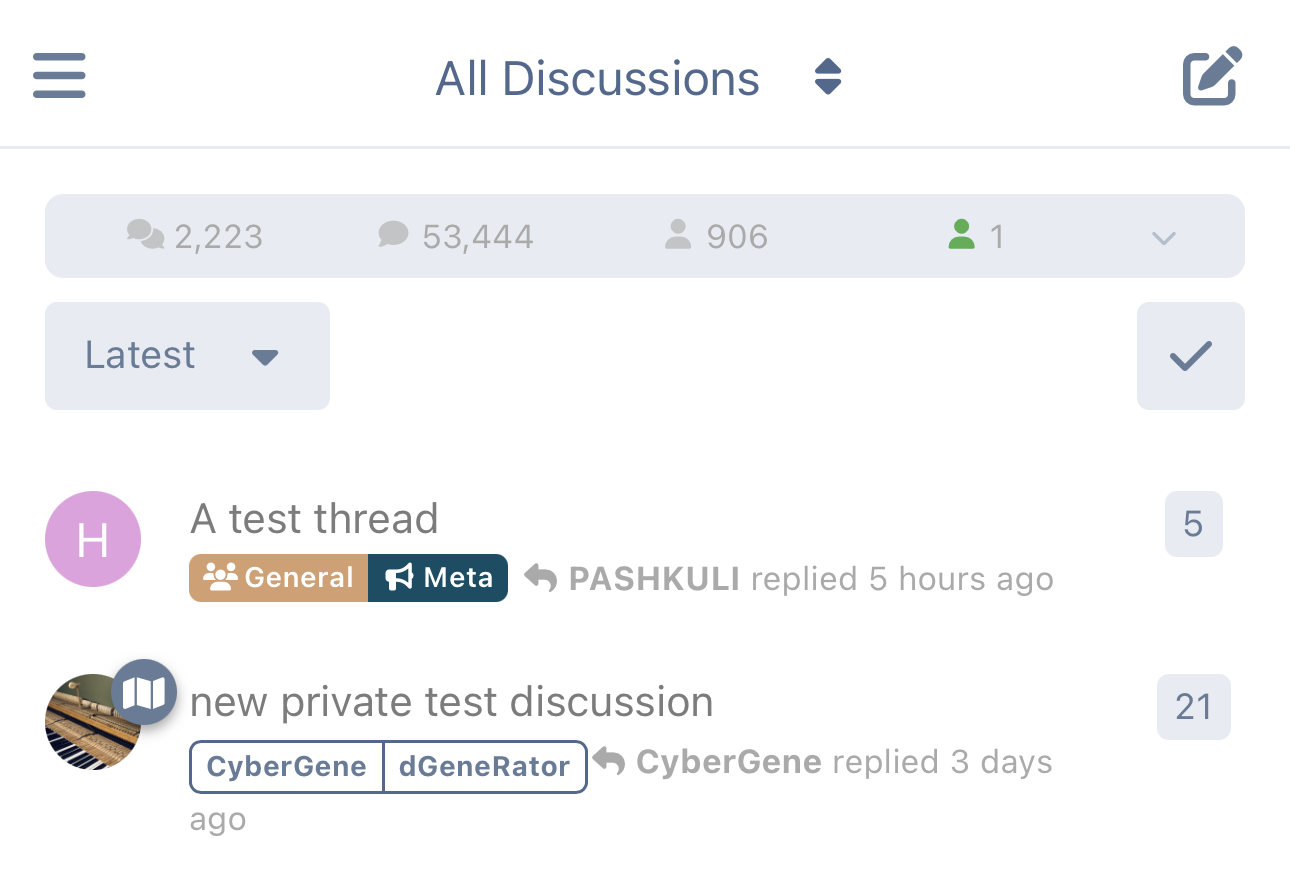Switch to the All Discussions view
This screenshot has height=873, width=1290.
pyautogui.click(x=597, y=77)
